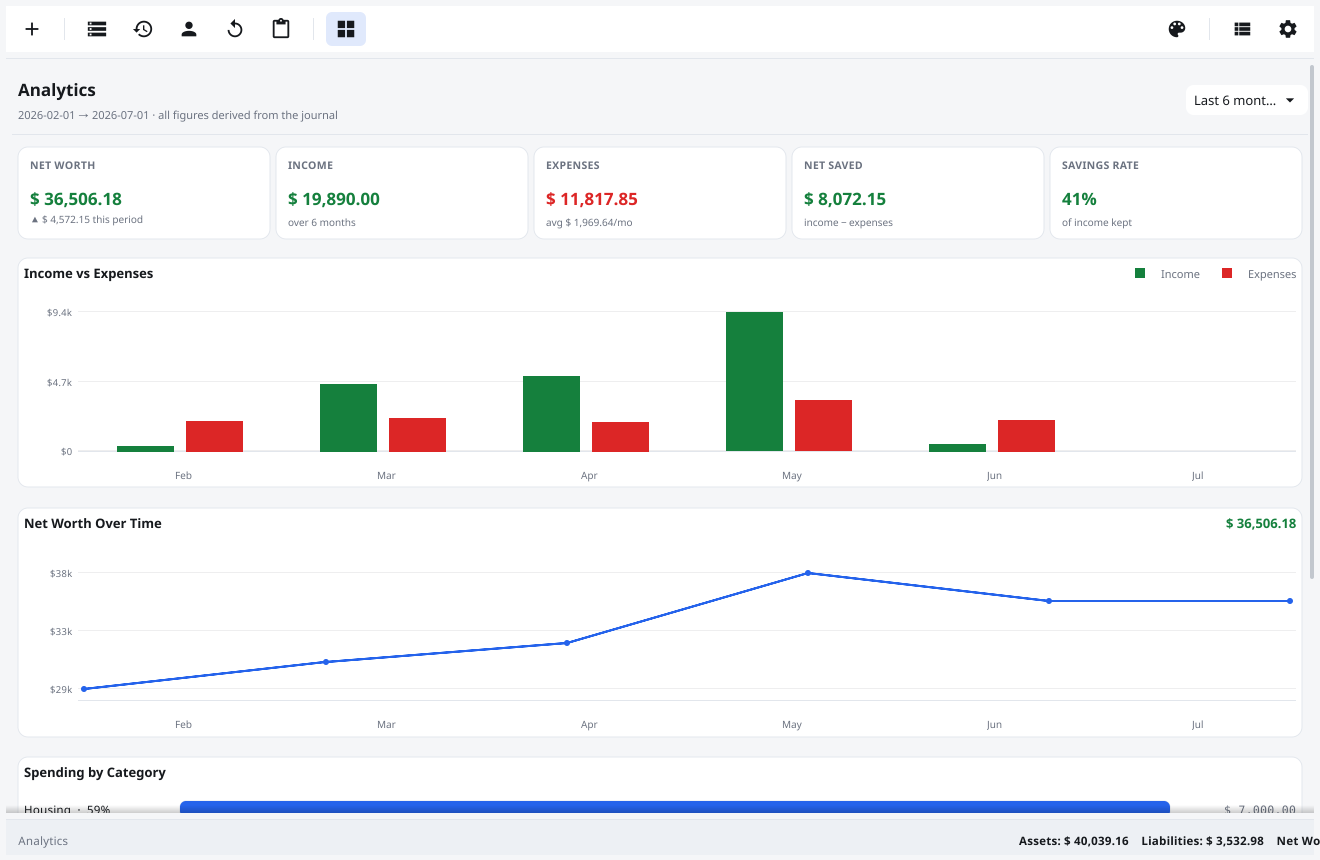The image size is (1320, 860).
Task: Select the analytics dashboard grid icon
Action: tap(346, 29)
